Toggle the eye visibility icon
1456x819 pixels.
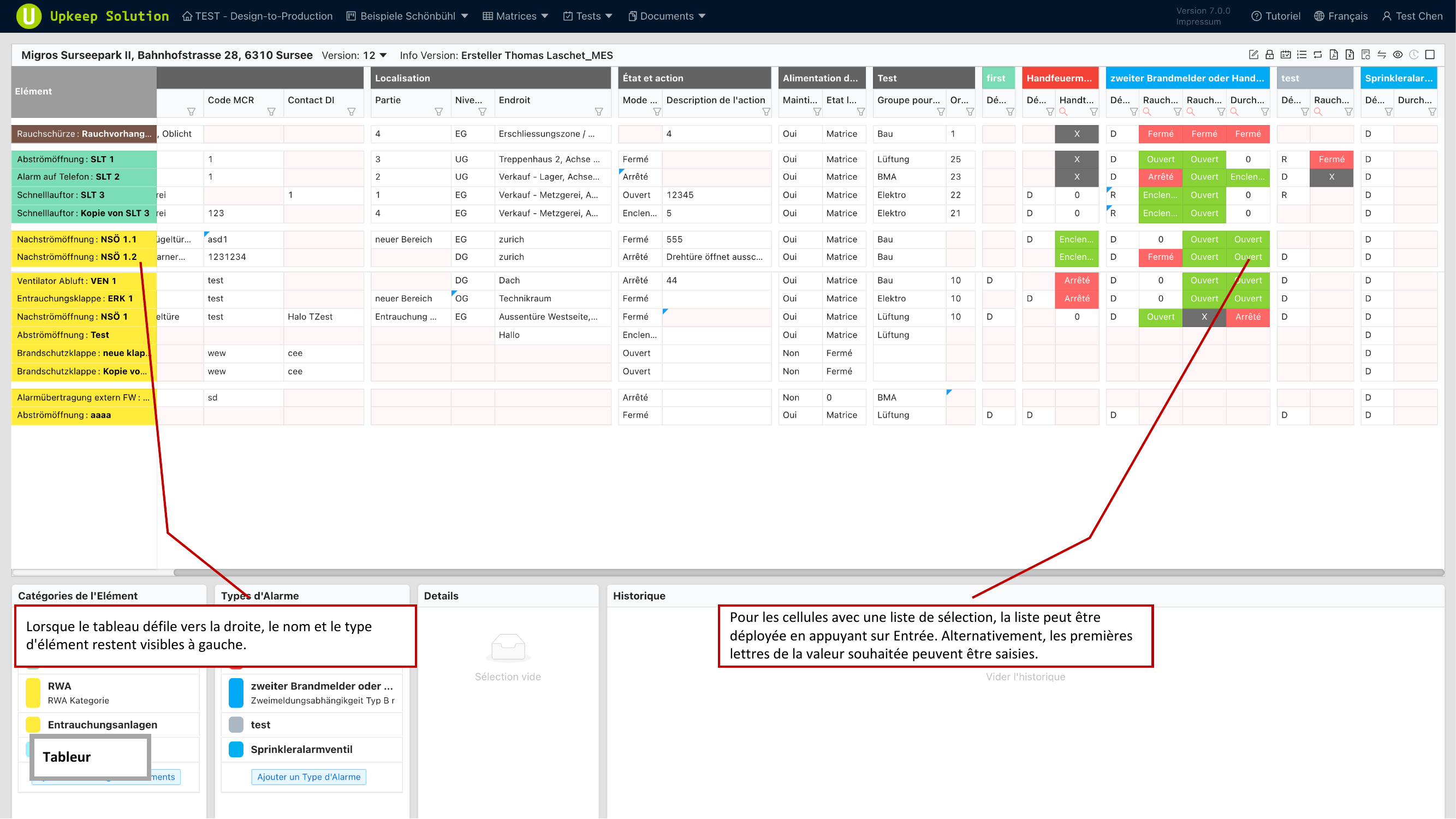[1398, 55]
